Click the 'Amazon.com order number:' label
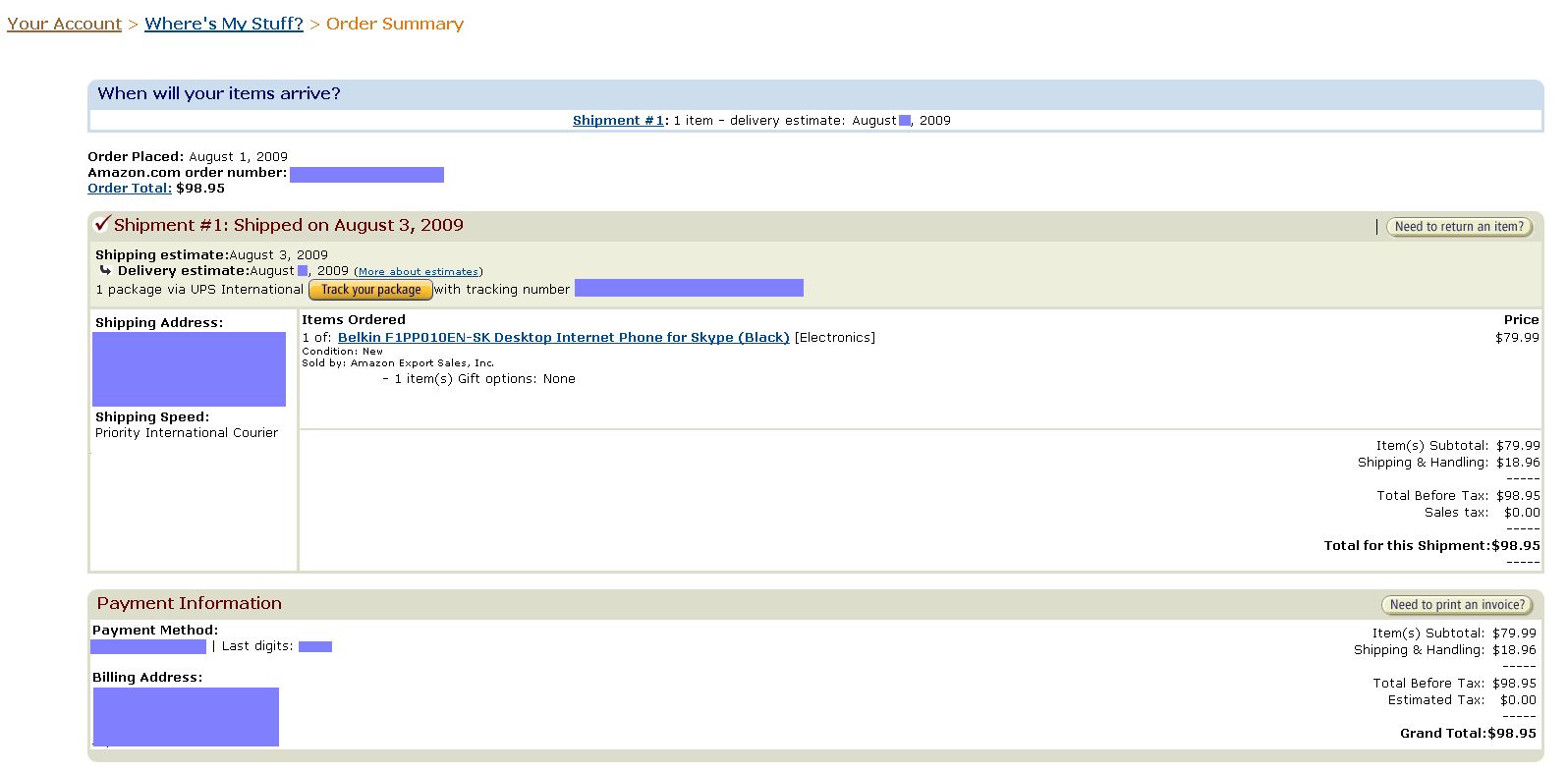 (x=188, y=173)
